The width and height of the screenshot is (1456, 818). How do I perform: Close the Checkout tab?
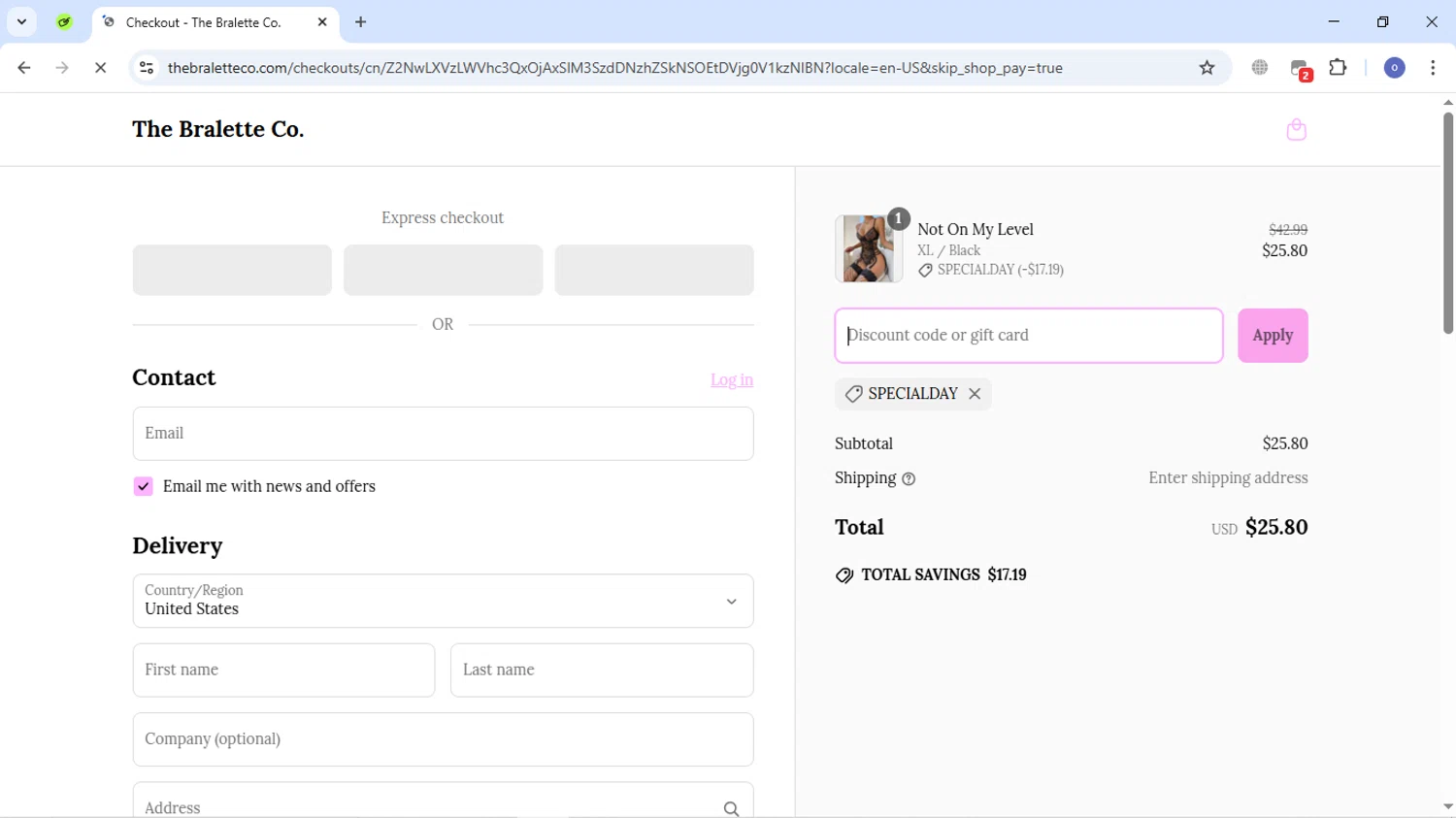click(x=322, y=21)
